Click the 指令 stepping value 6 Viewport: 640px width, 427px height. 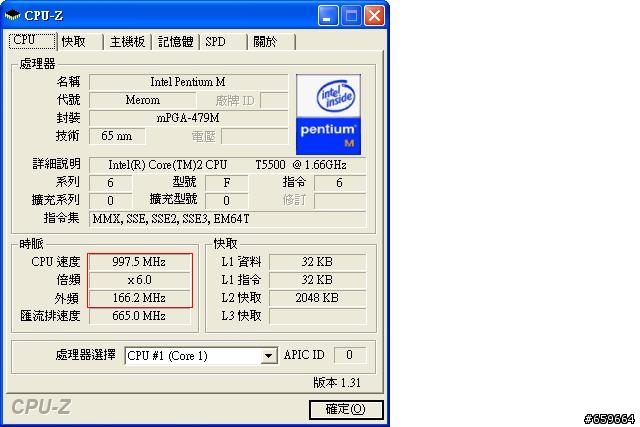[x=340, y=183]
